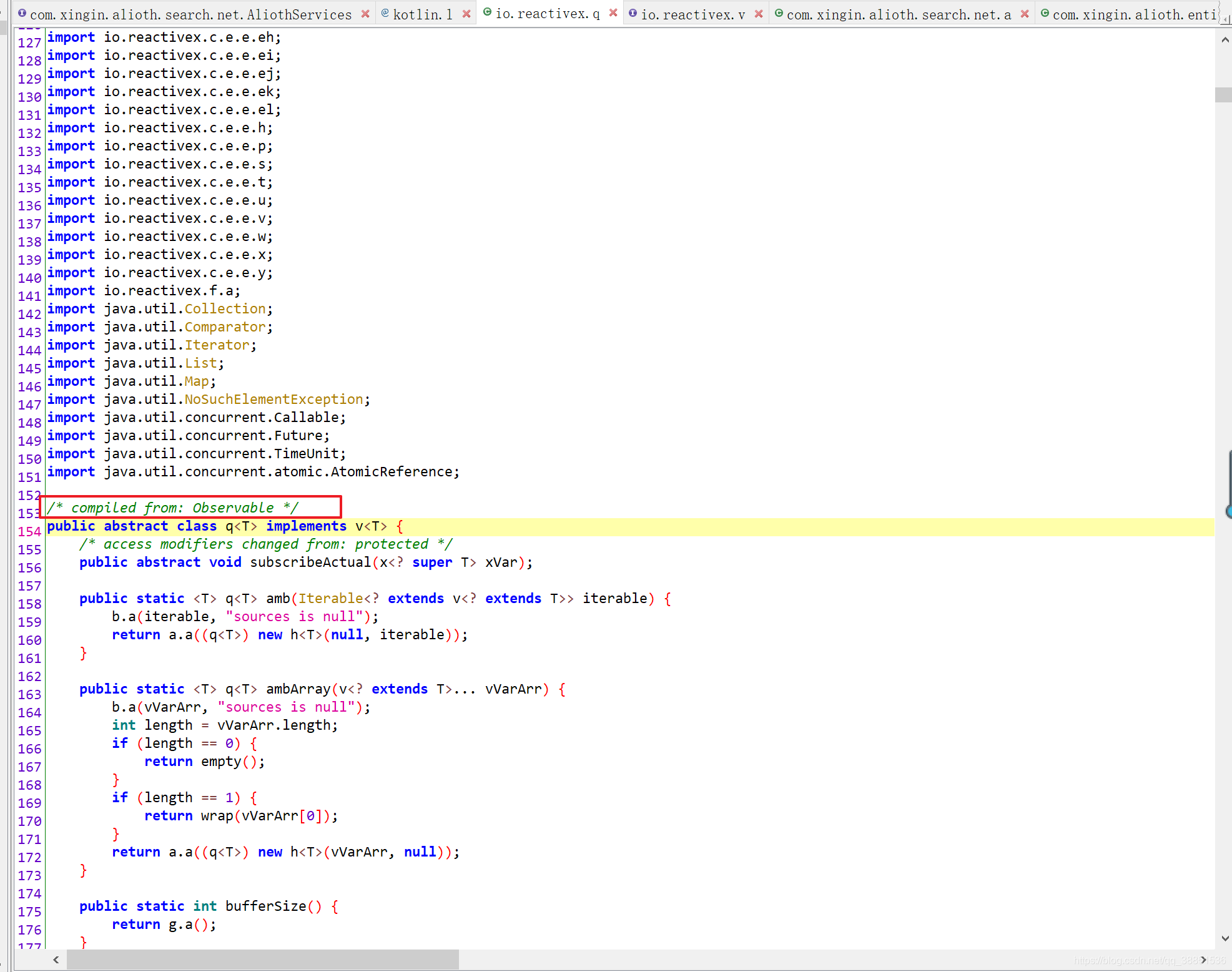Click the vertical scrollbar thumb
1232x972 pixels.
[x=1223, y=95]
